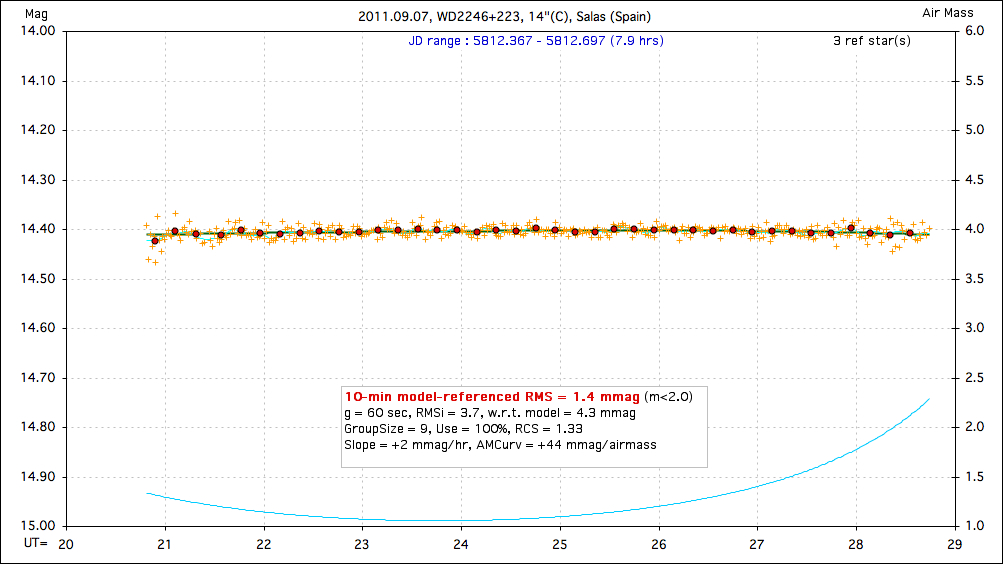Click the 6.0 air mass tick label

tap(975, 31)
